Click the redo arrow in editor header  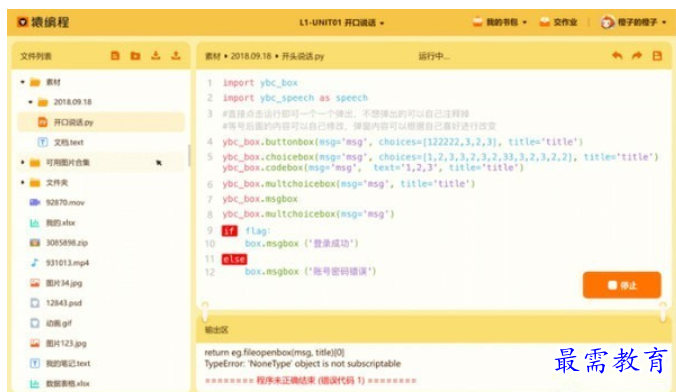(637, 56)
